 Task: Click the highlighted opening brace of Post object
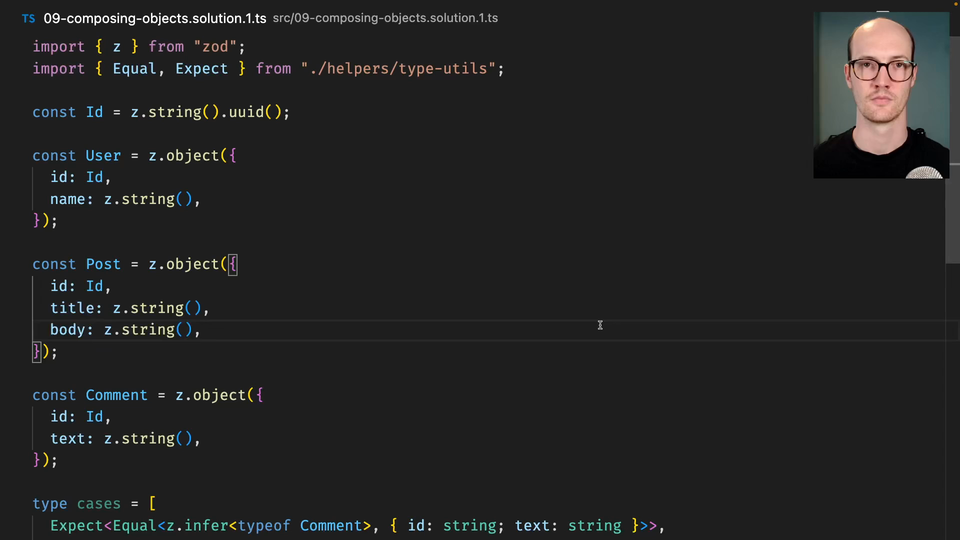[x=233, y=264]
